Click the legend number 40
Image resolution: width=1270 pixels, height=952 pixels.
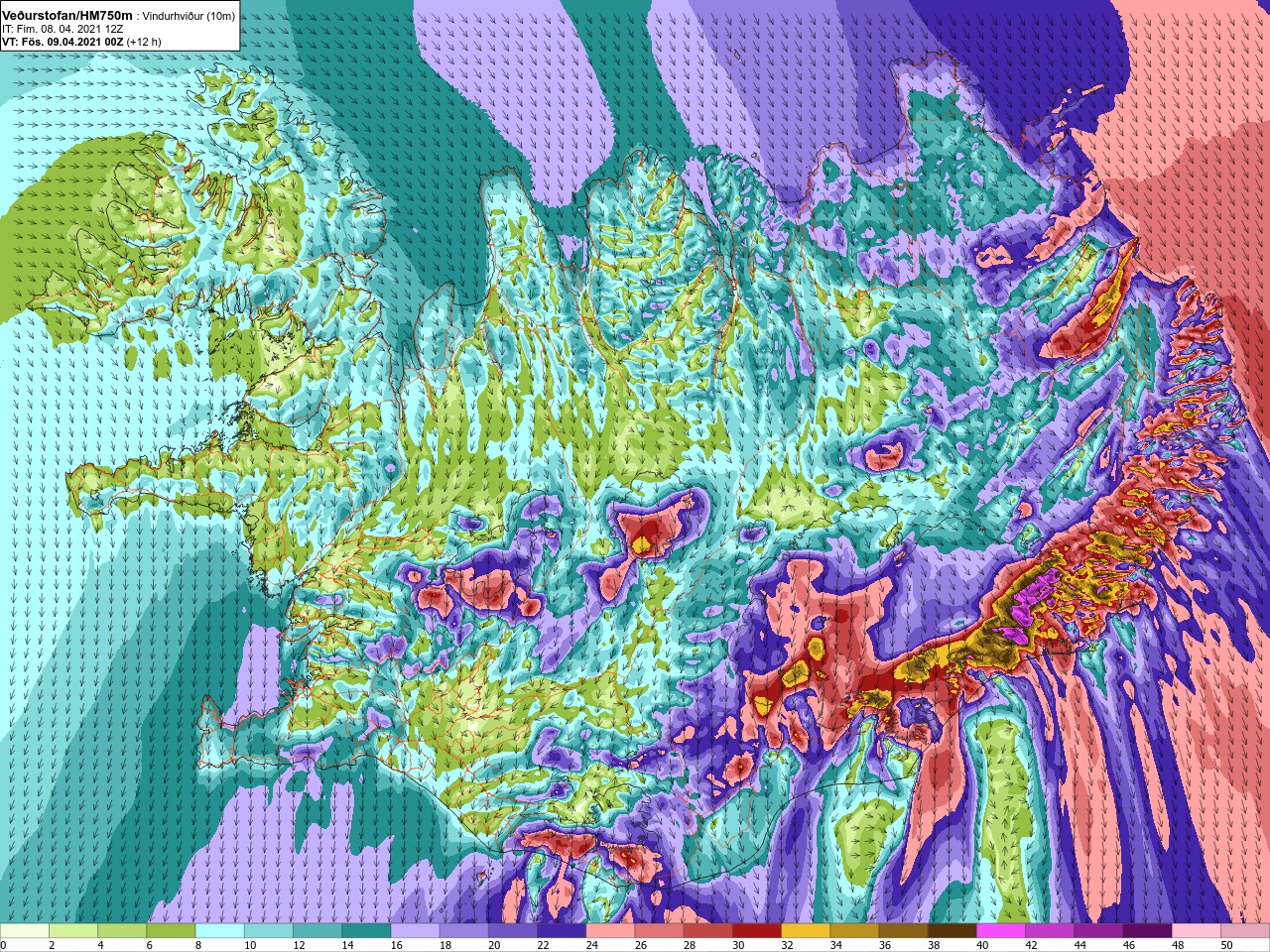click(x=983, y=945)
